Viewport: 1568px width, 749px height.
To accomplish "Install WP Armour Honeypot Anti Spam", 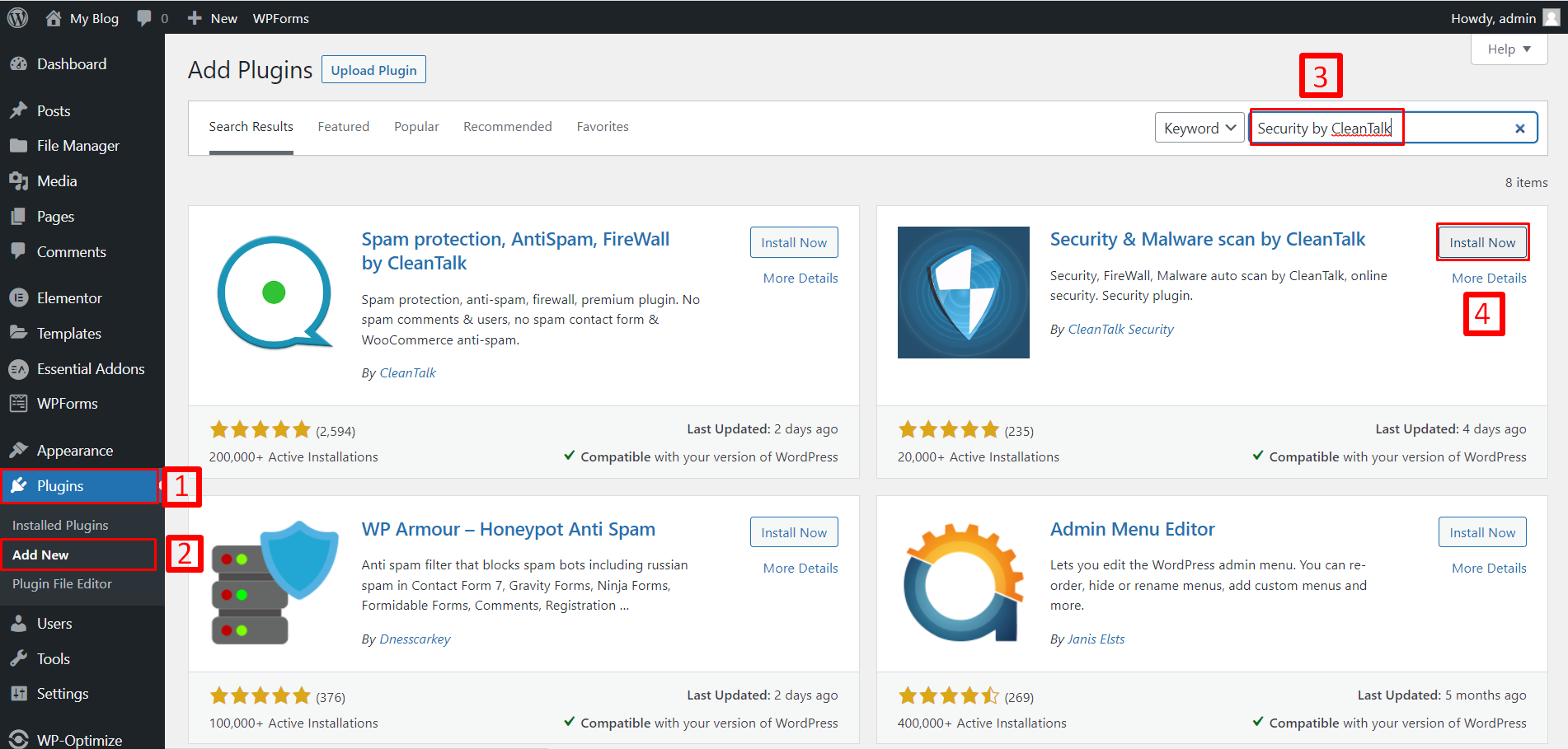I will [x=794, y=532].
